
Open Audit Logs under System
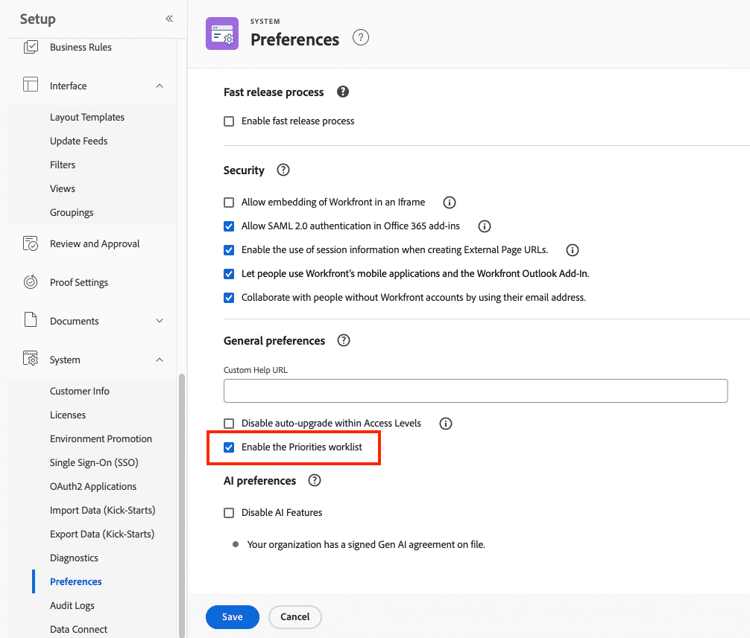point(72,606)
